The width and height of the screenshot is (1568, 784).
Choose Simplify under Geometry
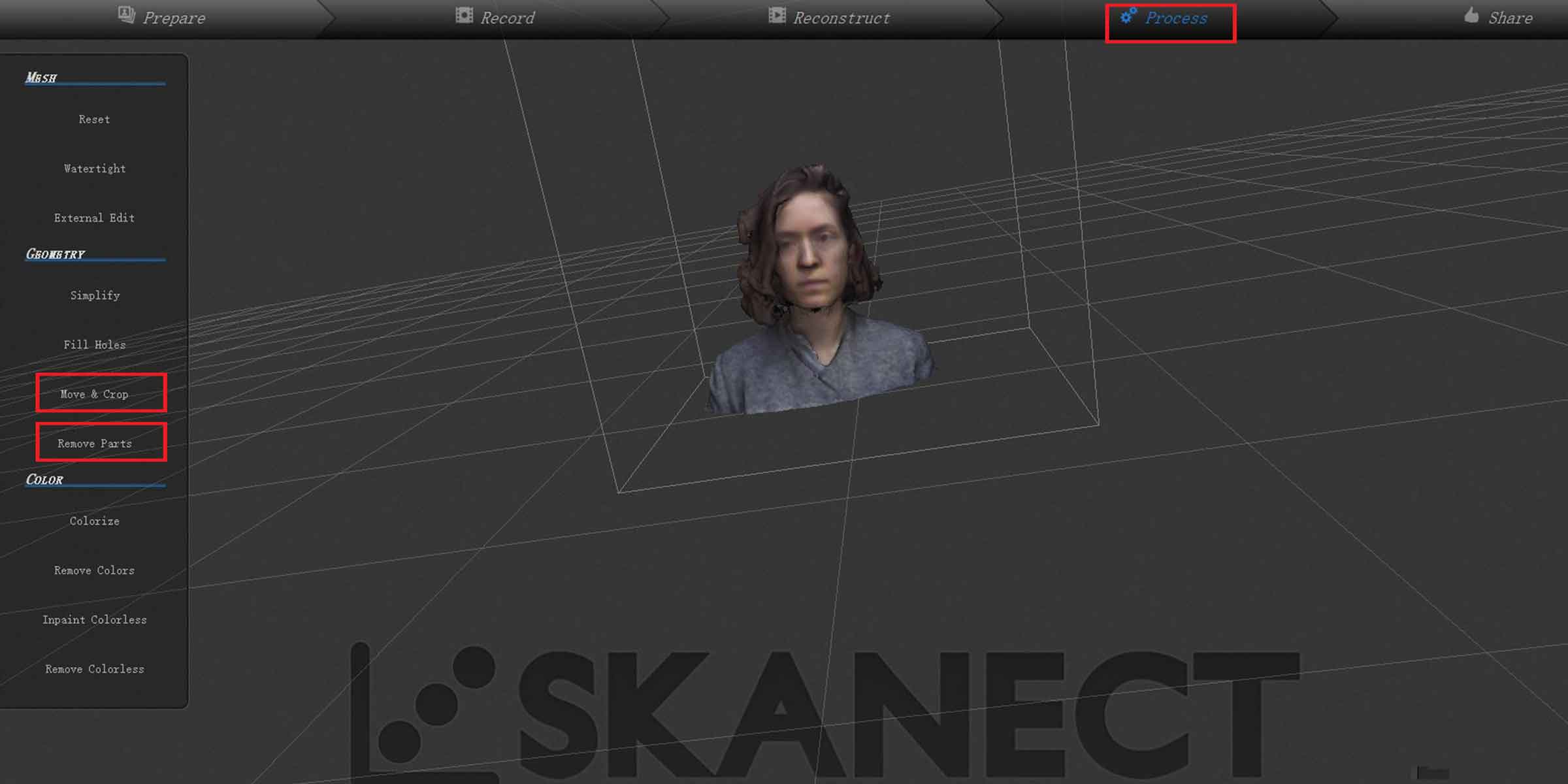[95, 296]
